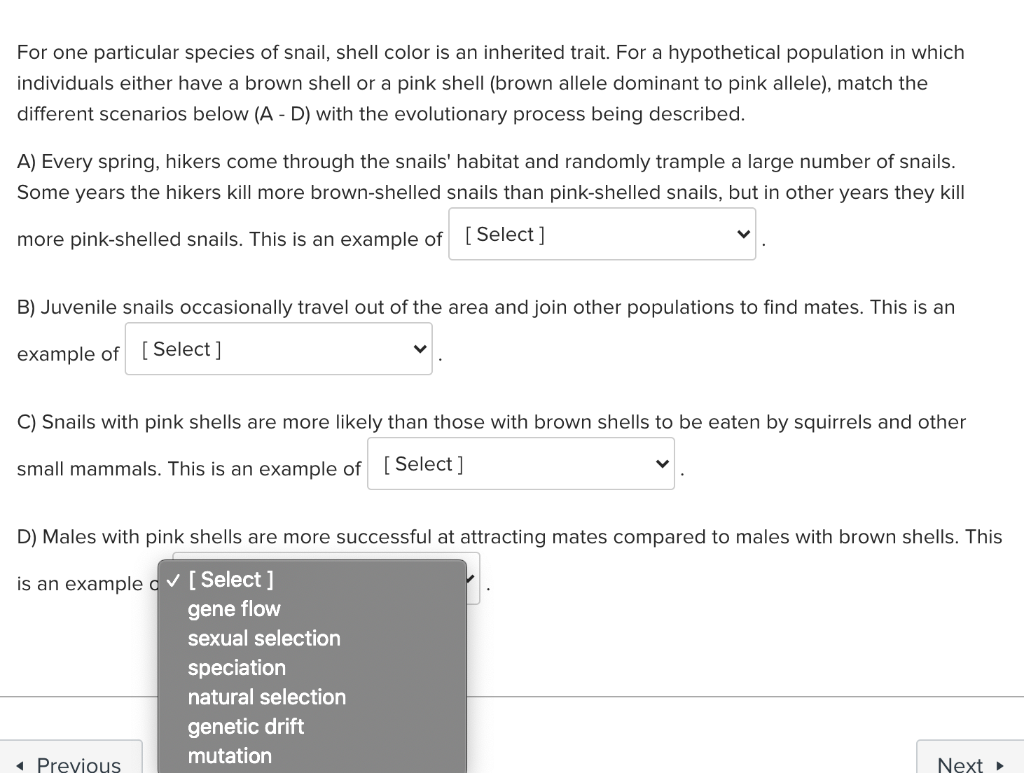Click scenario B's [ Select ] box
Viewport: 1024px width, 773px height.
click(x=278, y=348)
